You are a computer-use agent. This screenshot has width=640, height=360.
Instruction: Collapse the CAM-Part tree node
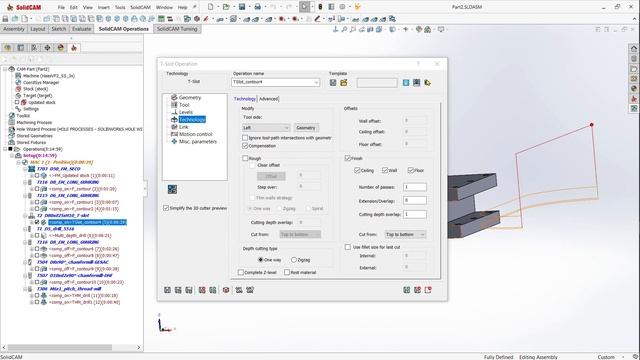tap(5, 69)
